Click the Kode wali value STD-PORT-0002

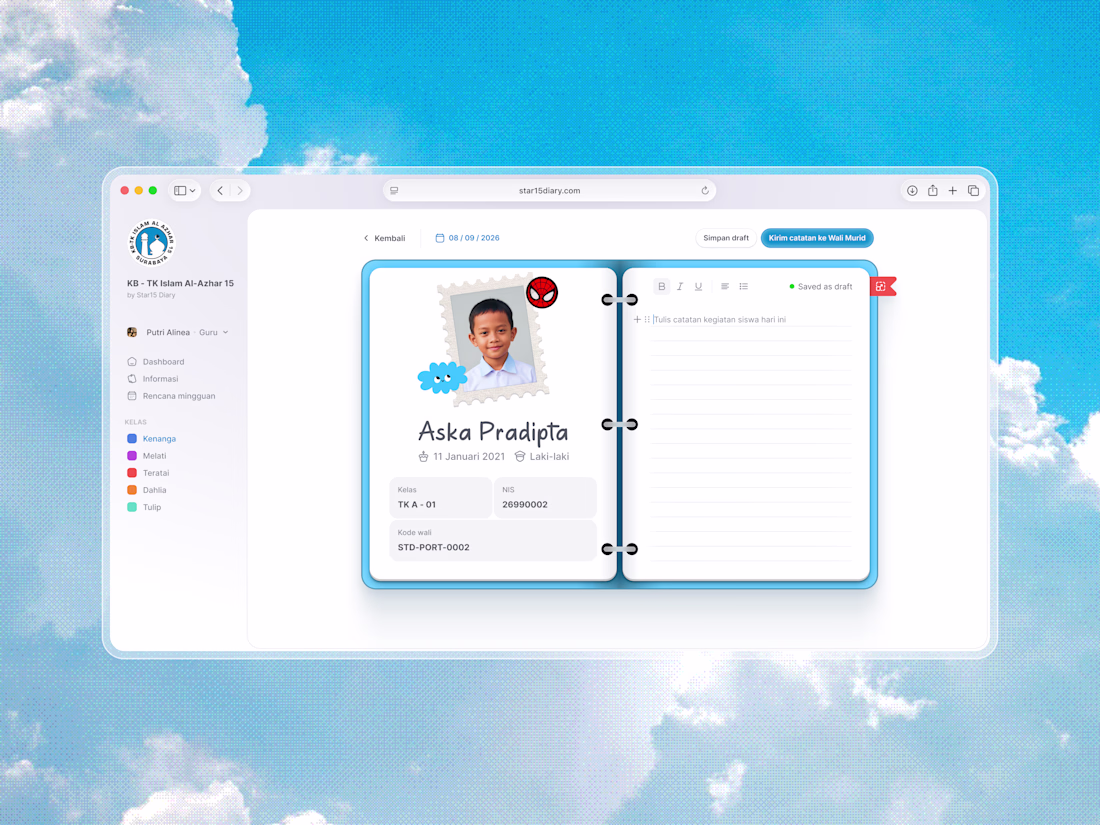(434, 547)
